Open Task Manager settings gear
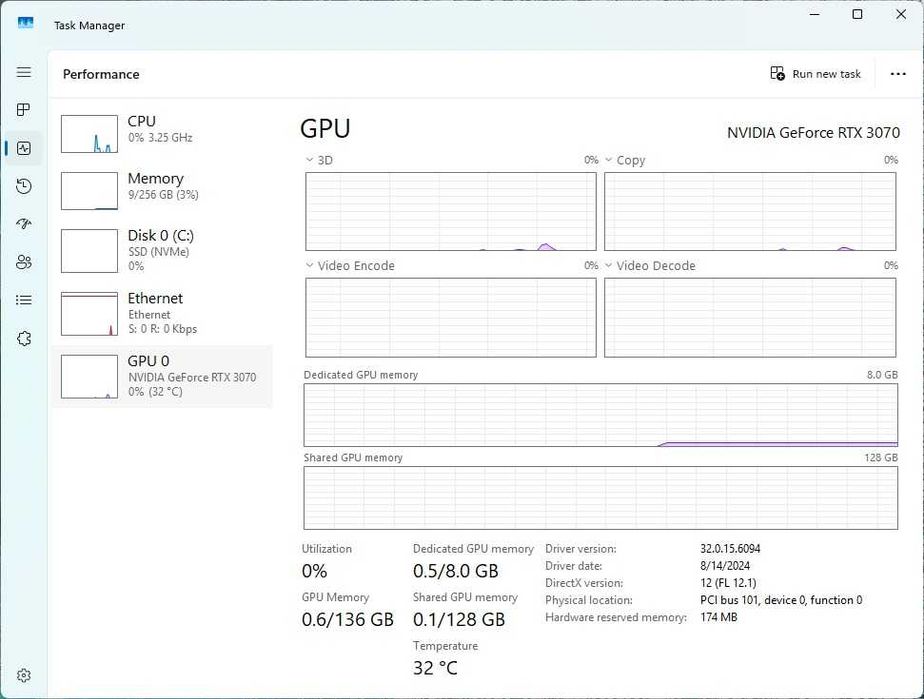The width and height of the screenshot is (924, 699). 24,675
